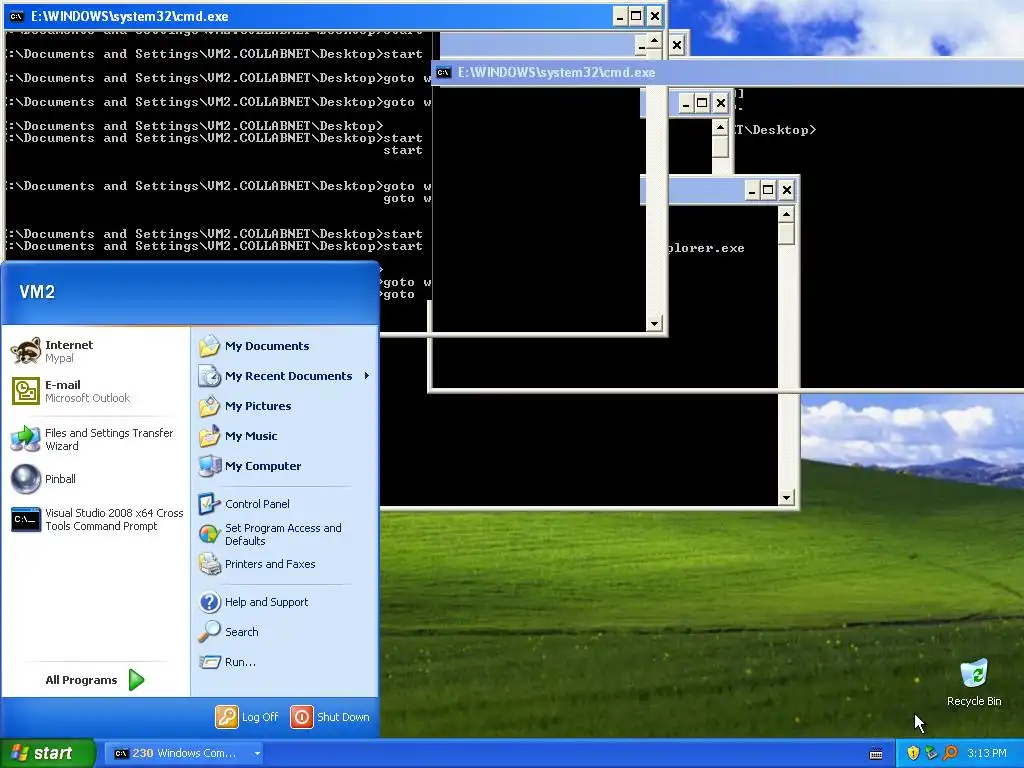Viewport: 1024px width, 768px height.
Task: Click the Log Off button
Action: click(x=248, y=717)
